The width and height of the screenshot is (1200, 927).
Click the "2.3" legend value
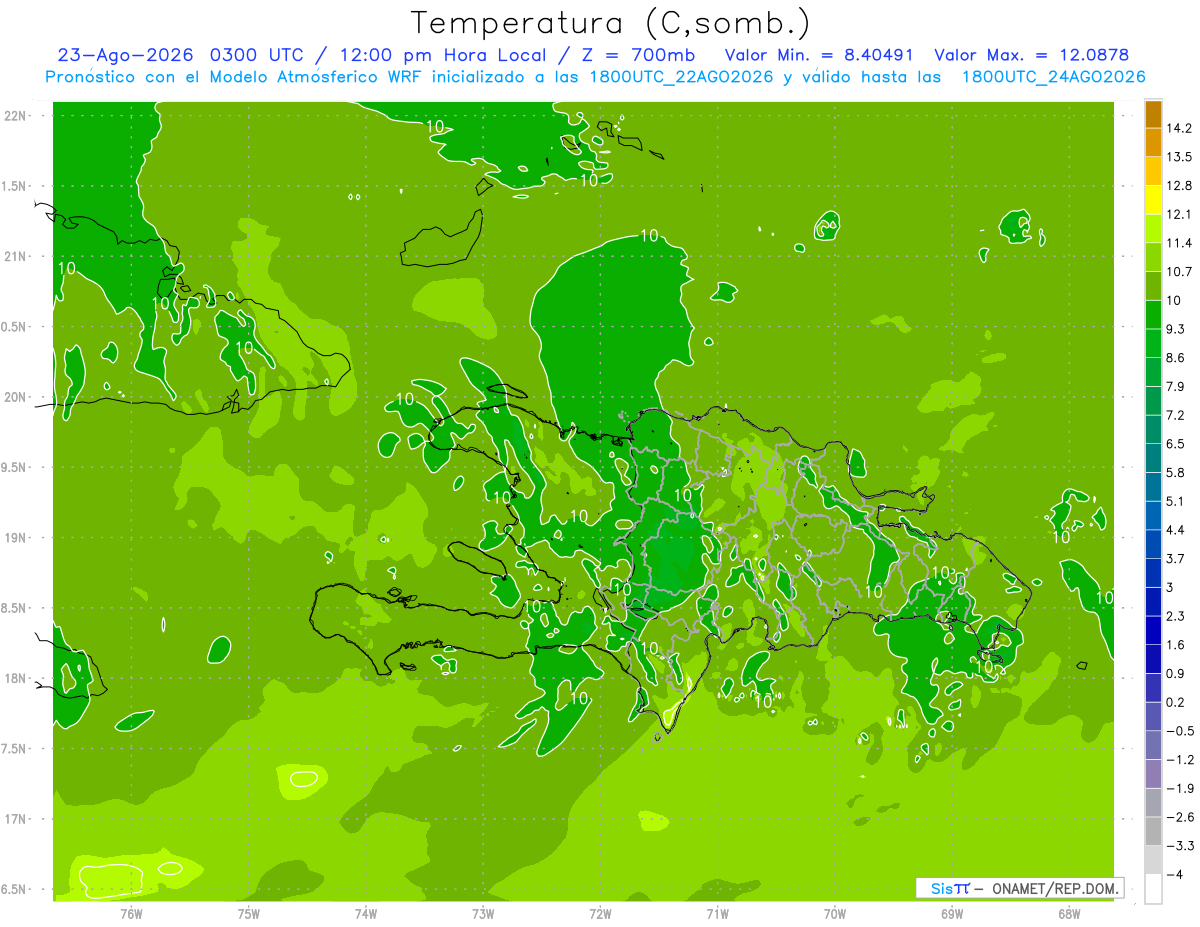[x=1176, y=616]
